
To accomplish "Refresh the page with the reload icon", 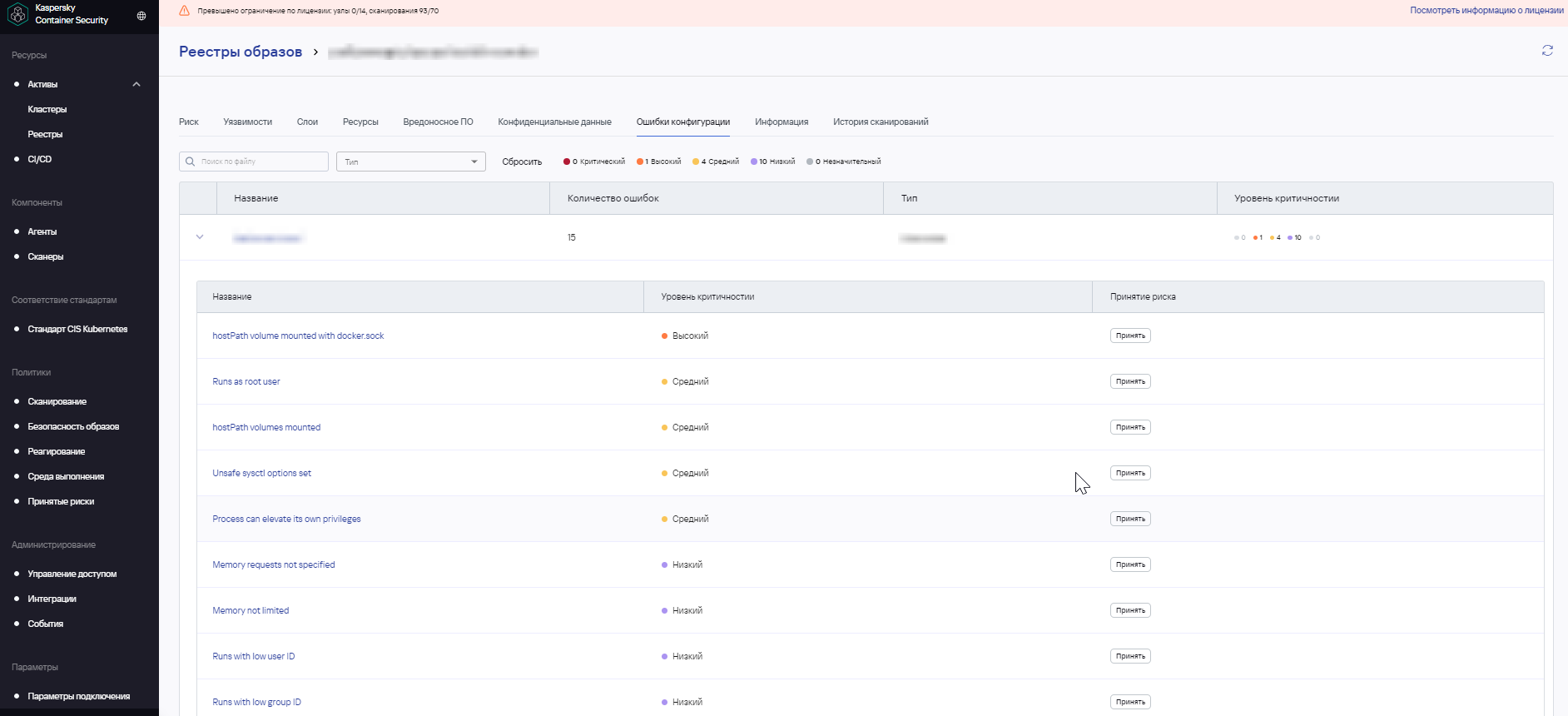I will coord(1547,51).
